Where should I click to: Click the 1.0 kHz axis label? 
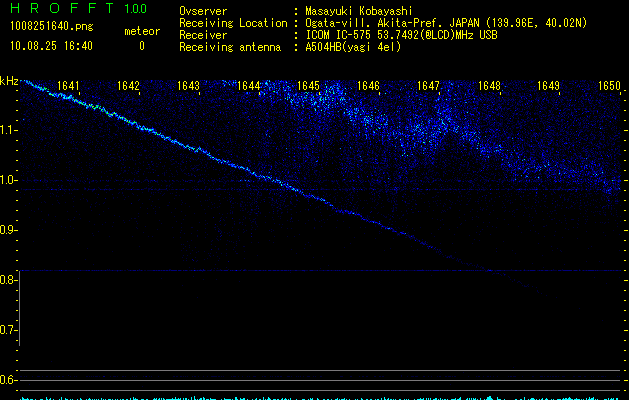pyautogui.click(x=8, y=180)
